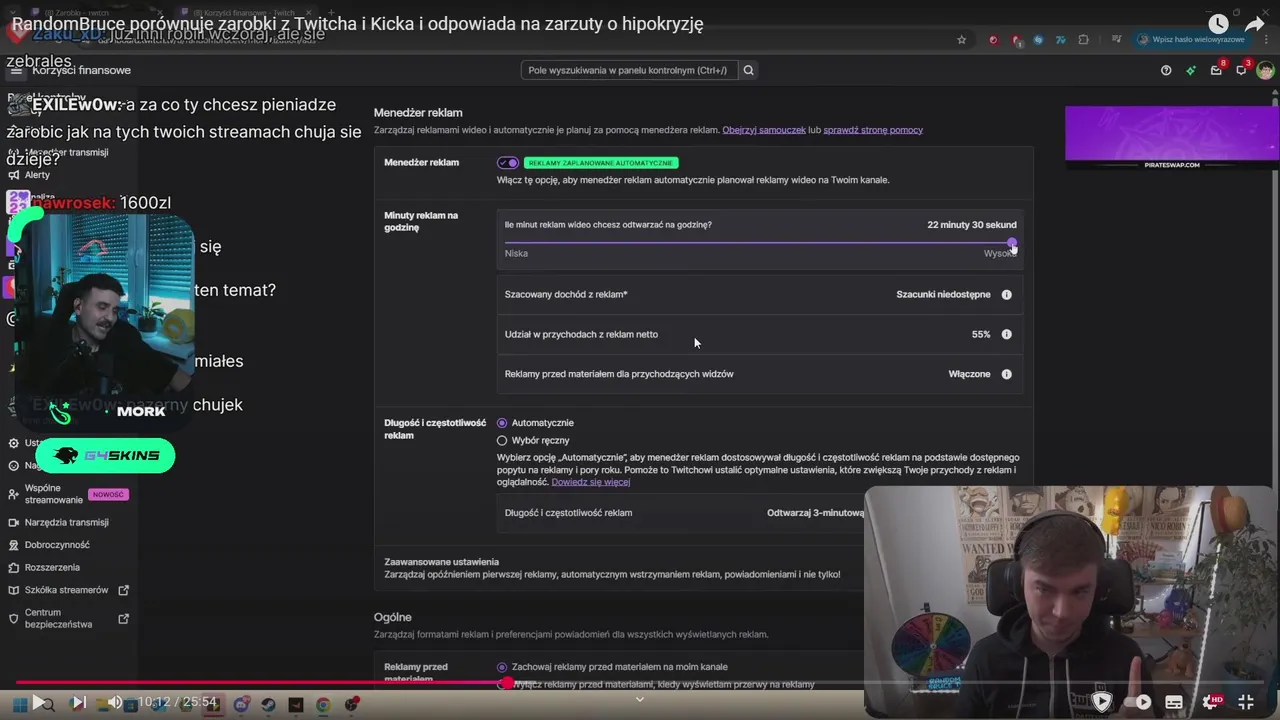This screenshot has width=1280, height=720.
Task: Open the Windows Start button
Action: tap(19, 704)
